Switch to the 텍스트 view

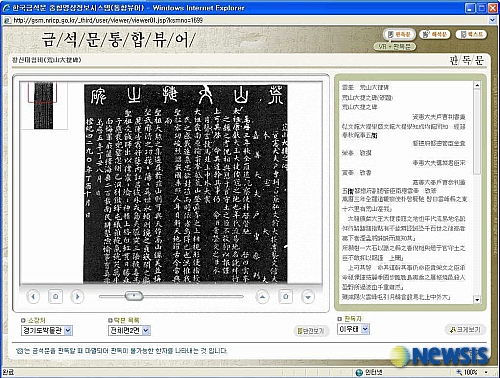point(471,34)
